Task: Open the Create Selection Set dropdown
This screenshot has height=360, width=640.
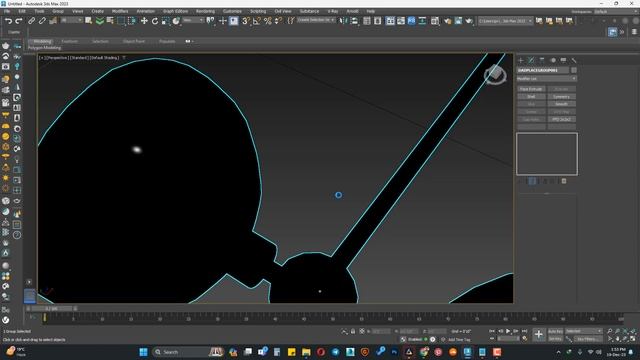Action: [x=316, y=20]
